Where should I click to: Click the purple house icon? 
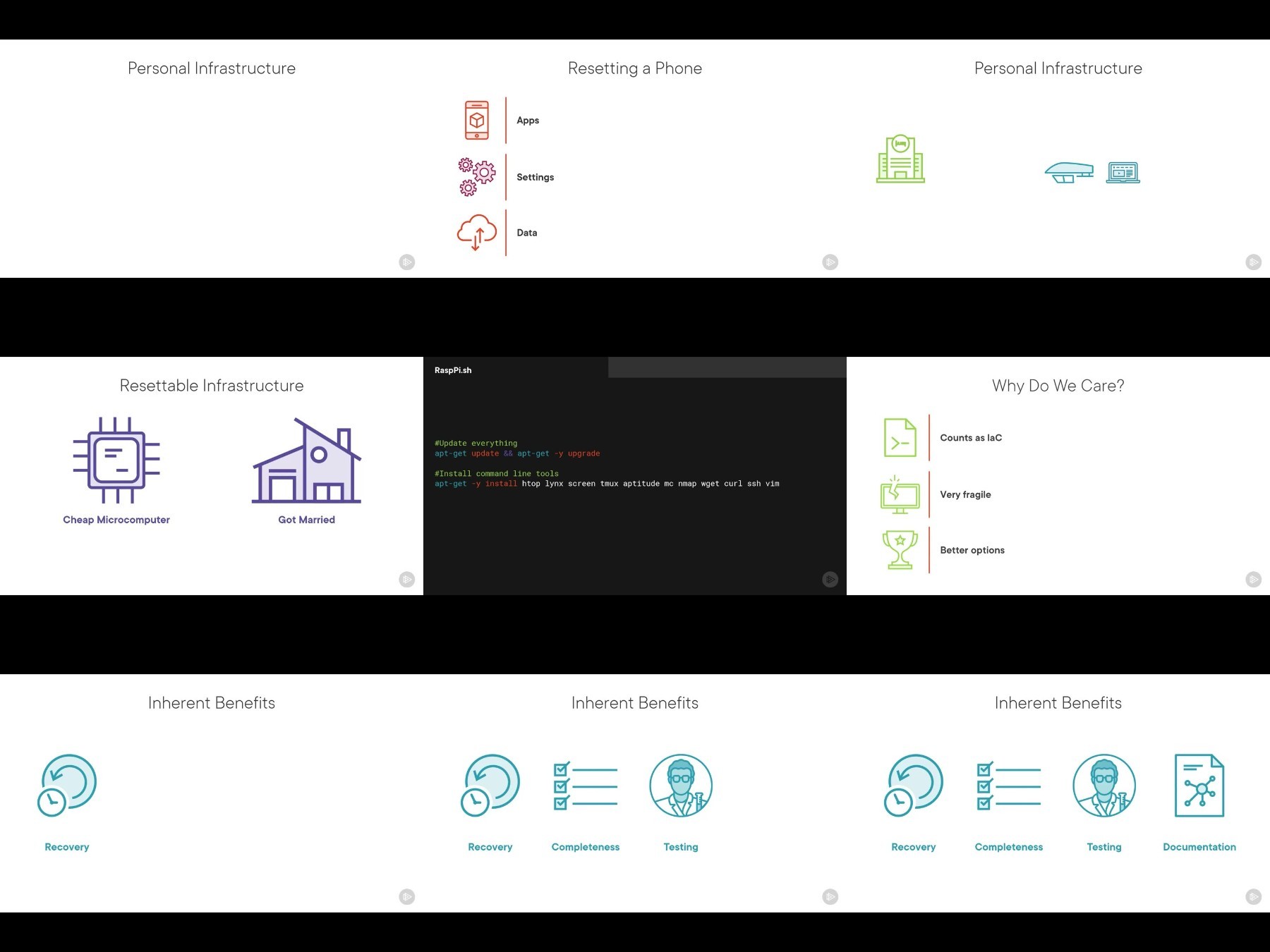(307, 460)
